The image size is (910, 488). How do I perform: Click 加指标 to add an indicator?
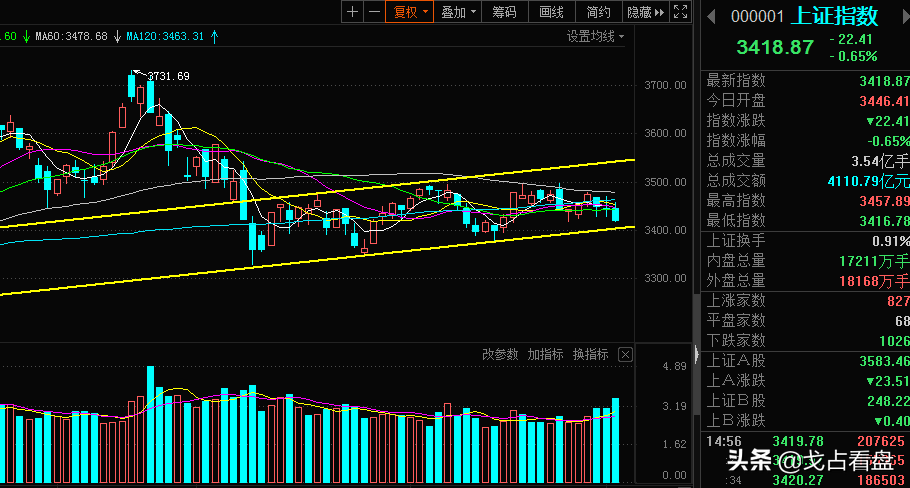point(546,355)
